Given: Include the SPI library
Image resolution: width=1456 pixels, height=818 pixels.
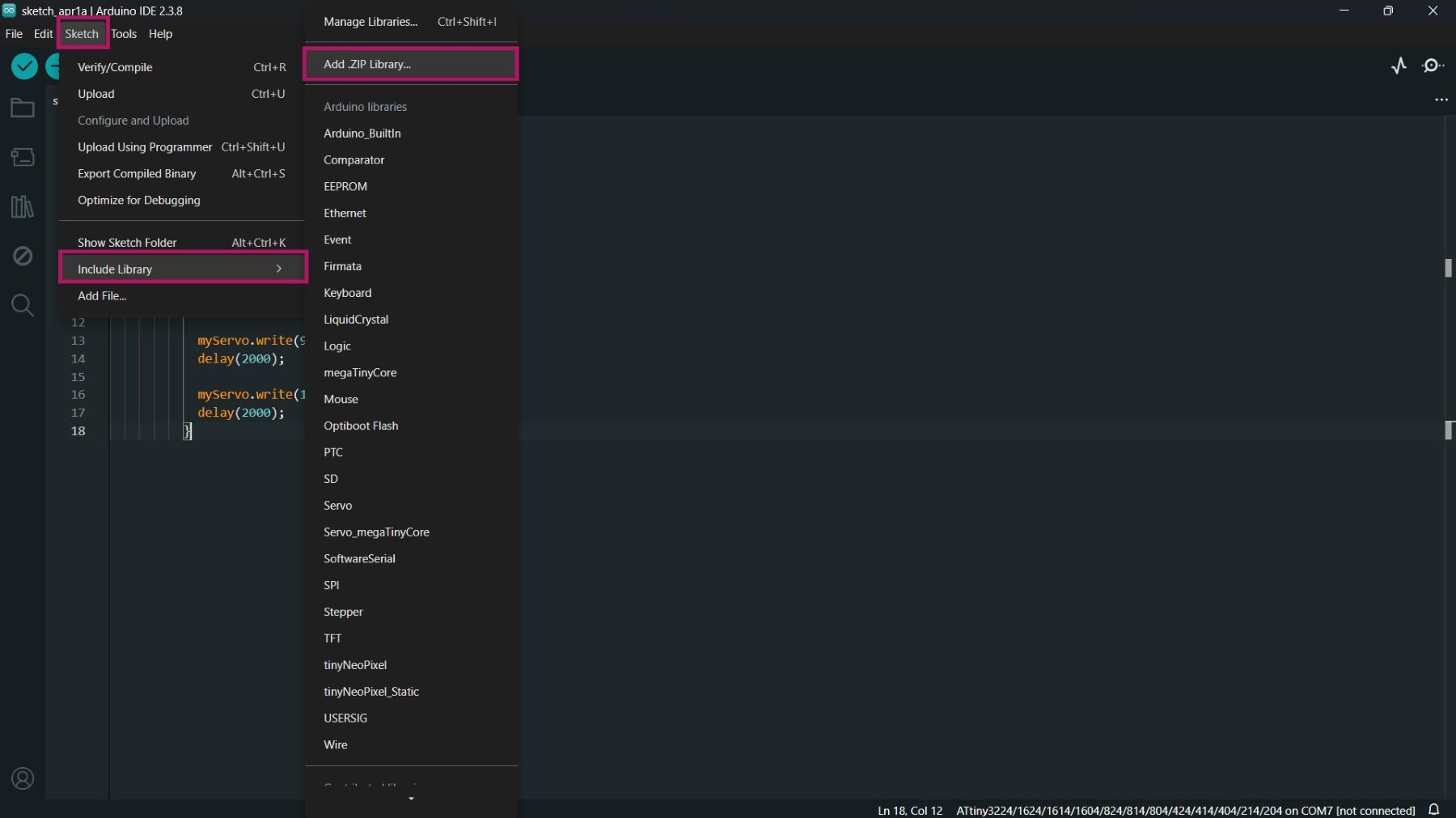Looking at the screenshot, I should tap(411, 585).
